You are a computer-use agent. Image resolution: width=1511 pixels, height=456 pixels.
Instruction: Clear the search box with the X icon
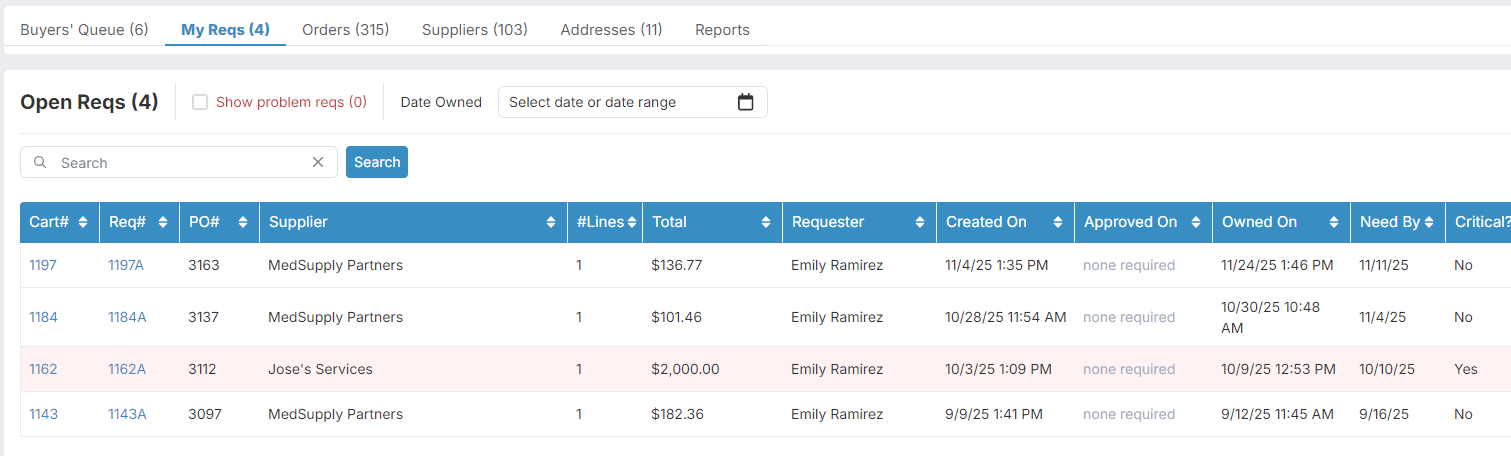(x=318, y=162)
